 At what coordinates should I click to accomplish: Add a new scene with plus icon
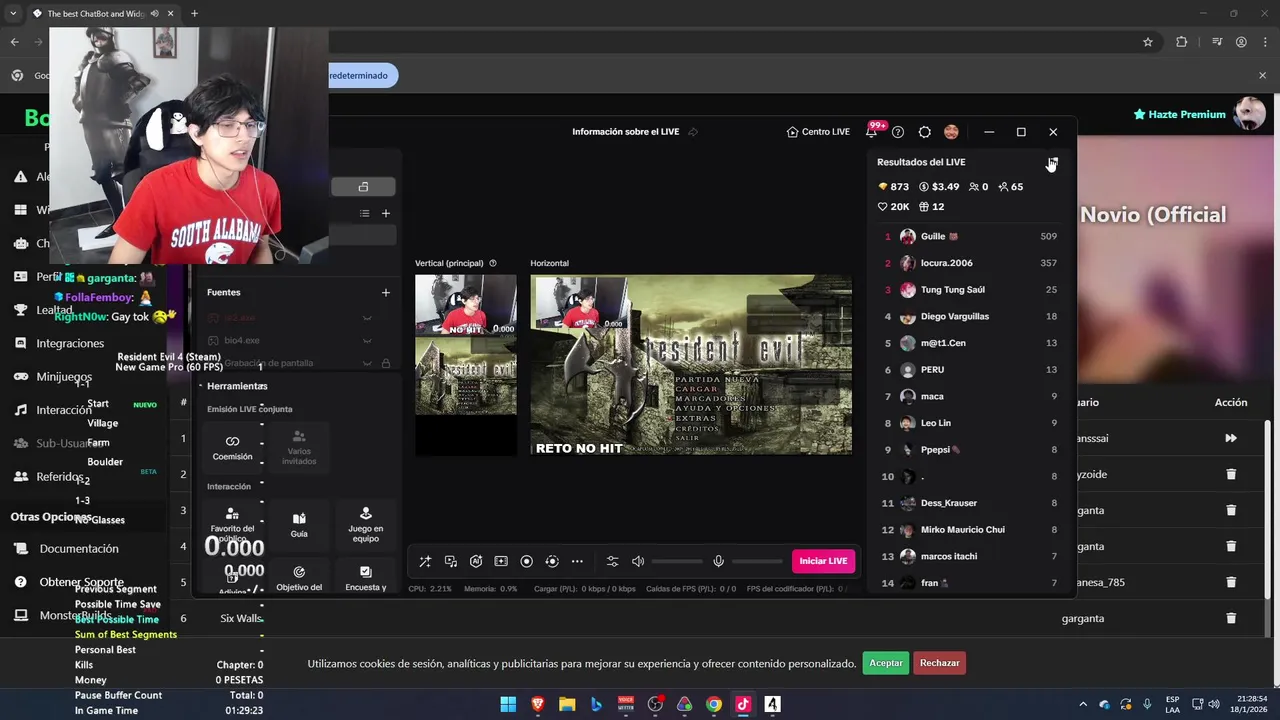[x=385, y=213]
